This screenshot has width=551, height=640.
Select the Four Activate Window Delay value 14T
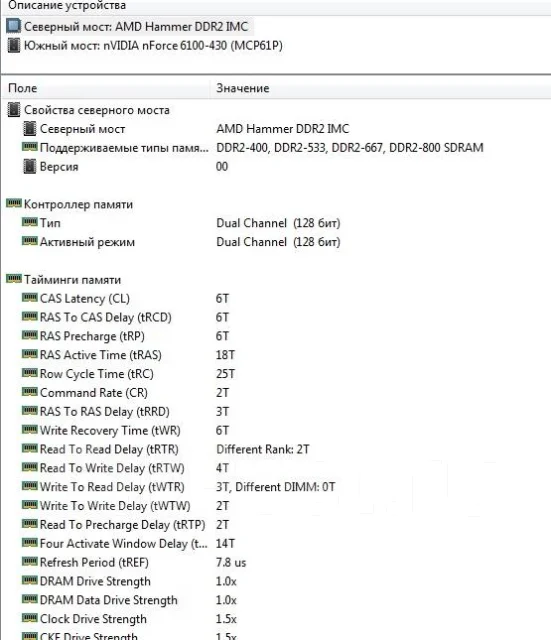click(x=225, y=544)
